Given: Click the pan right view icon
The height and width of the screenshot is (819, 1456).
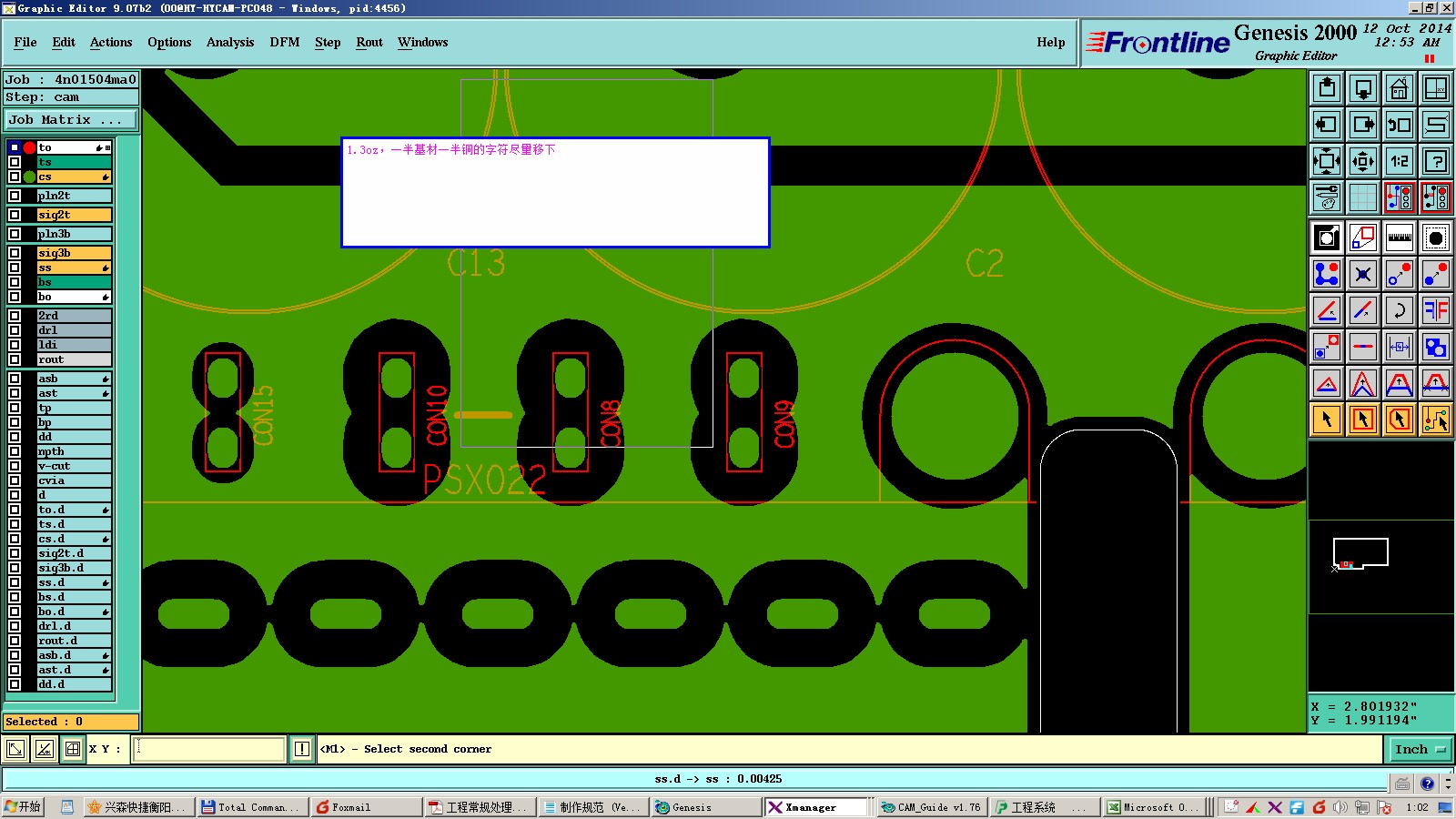Looking at the screenshot, I should click(1363, 125).
